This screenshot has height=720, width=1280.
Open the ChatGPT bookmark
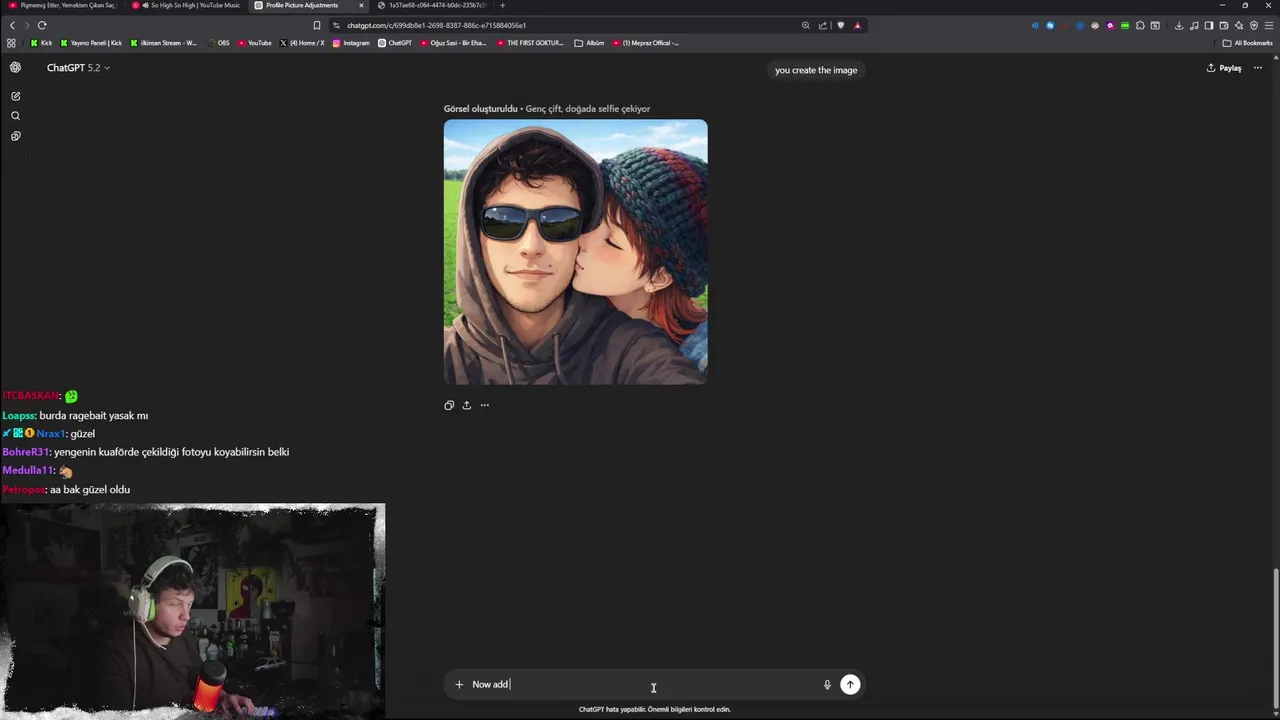[395, 43]
